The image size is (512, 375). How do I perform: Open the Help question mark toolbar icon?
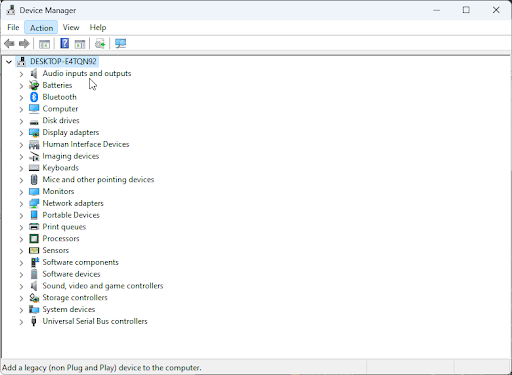(x=64, y=43)
